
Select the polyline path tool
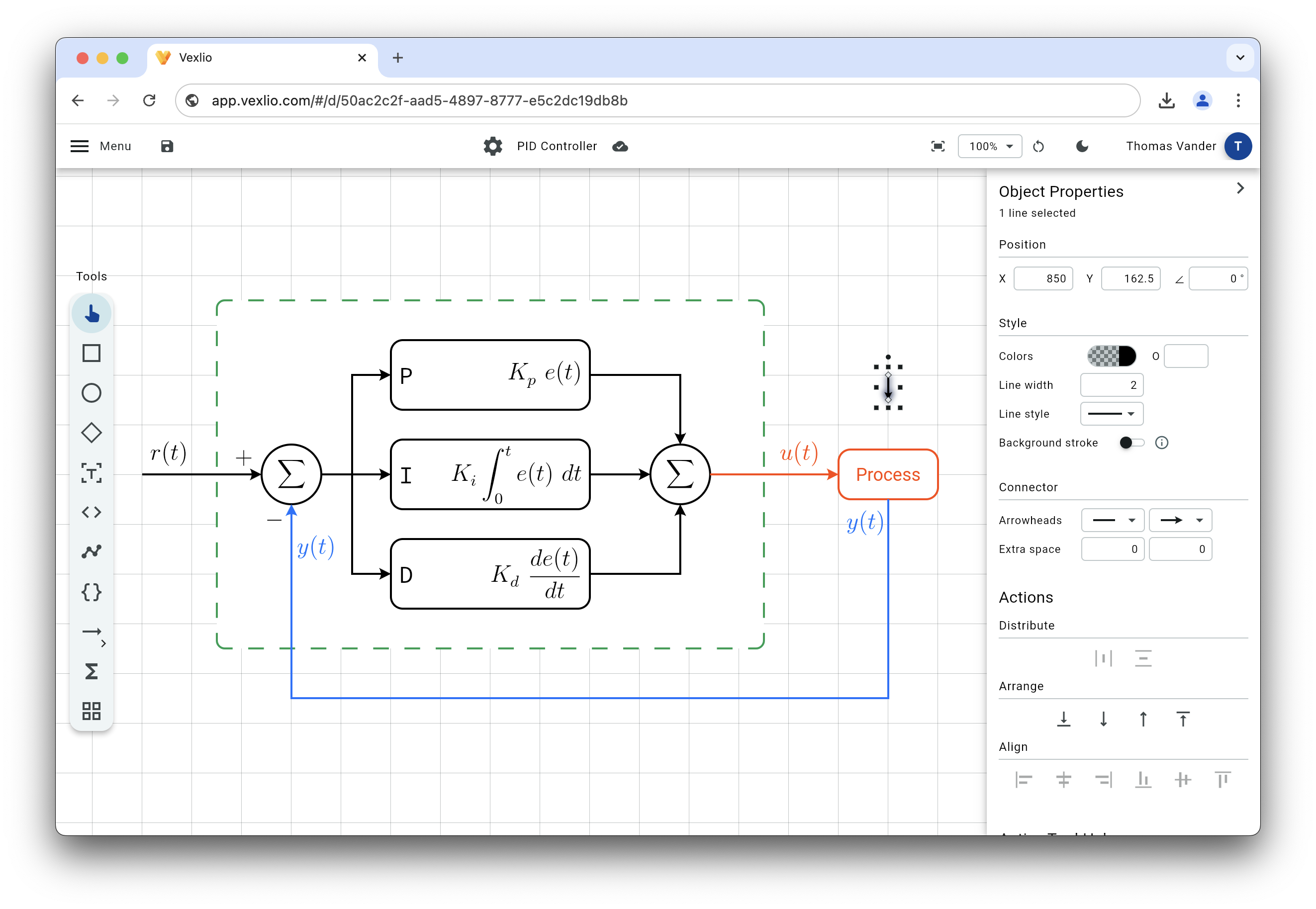(91, 552)
